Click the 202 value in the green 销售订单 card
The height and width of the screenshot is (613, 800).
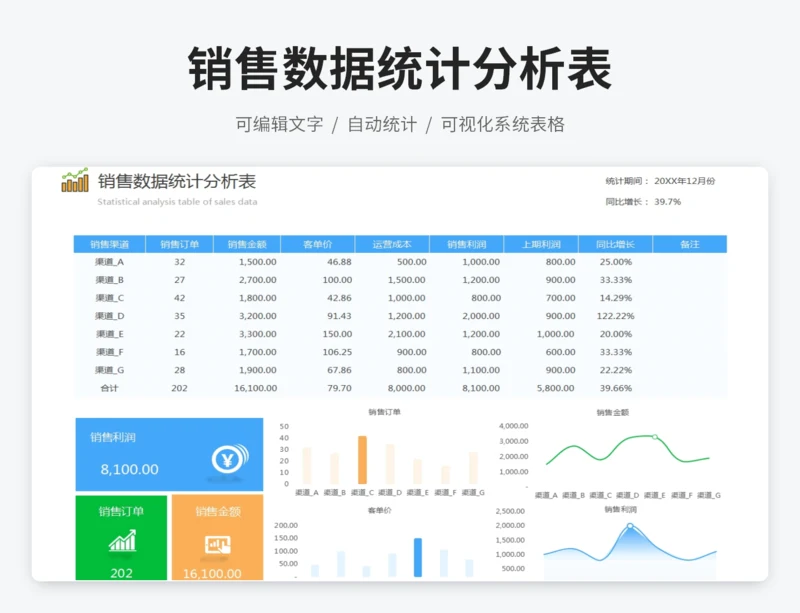[121, 573]
